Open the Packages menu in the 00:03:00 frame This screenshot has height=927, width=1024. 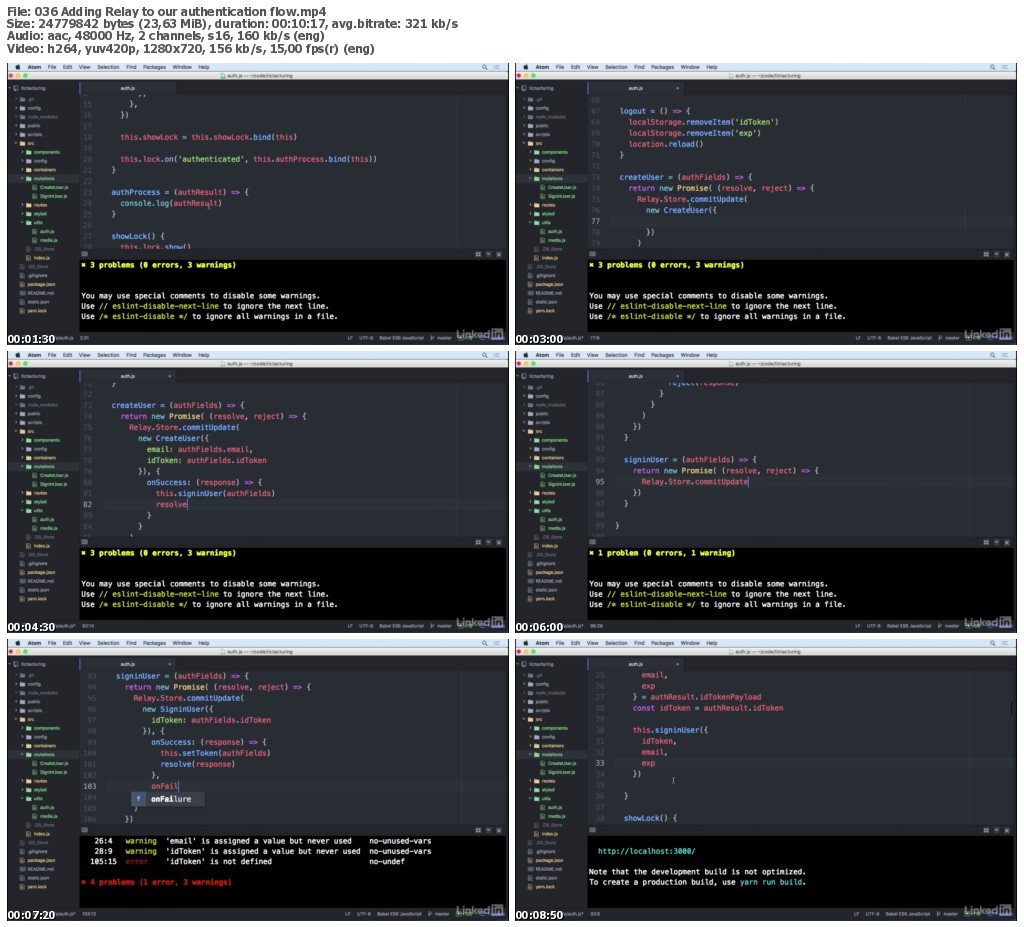point(662,67)
